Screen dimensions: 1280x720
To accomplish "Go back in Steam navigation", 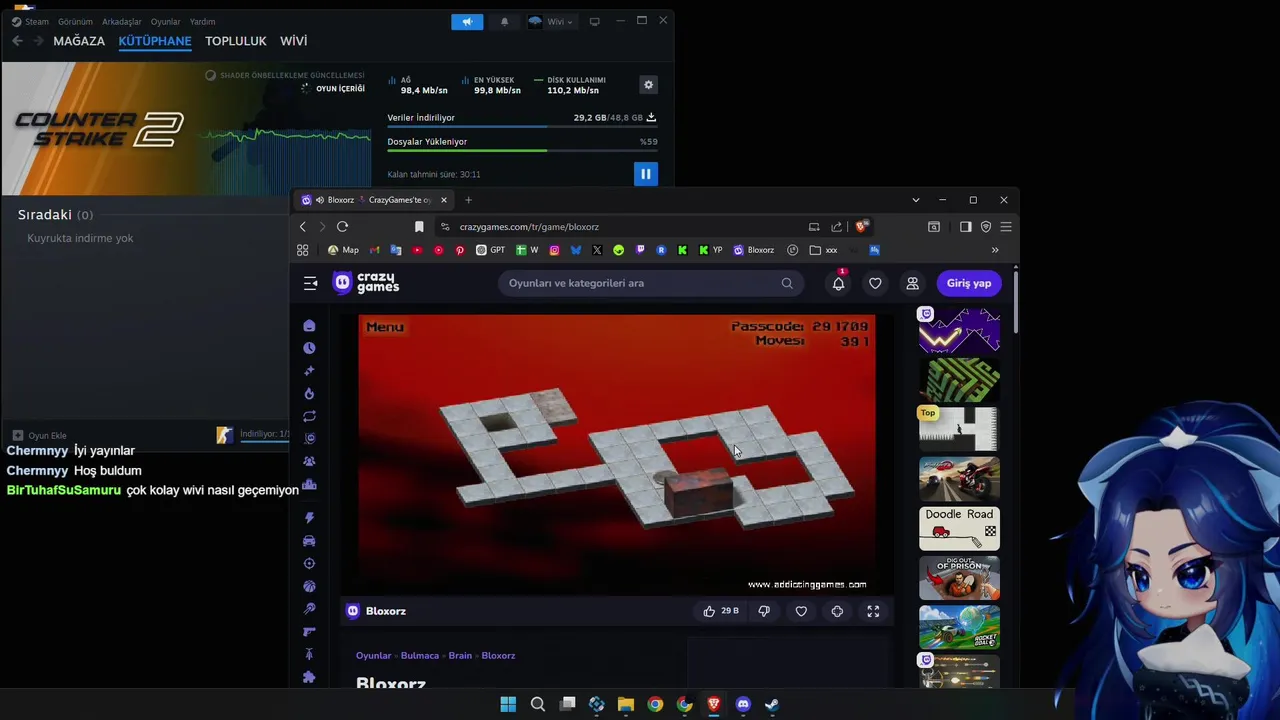I will (x=17, y=41).
